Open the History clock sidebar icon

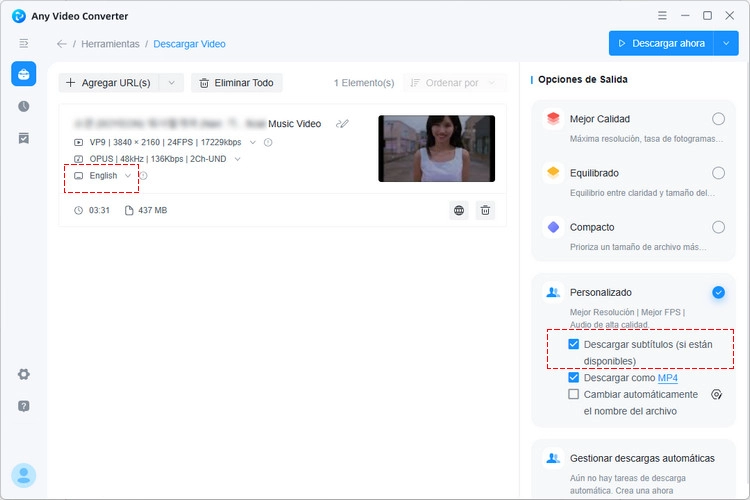[x=23, y=106]
